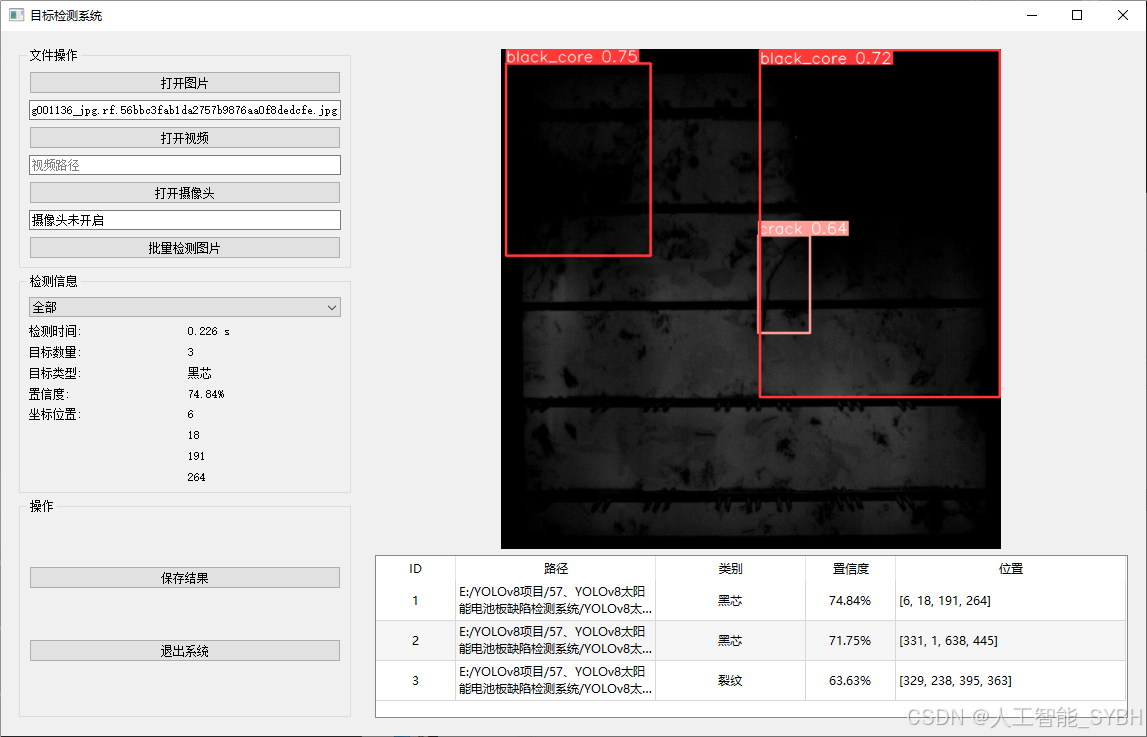Viewport: 1147px width, 737px height.
Task: Click the 目标检测系统 window title icon
Action: coord(16,15)
